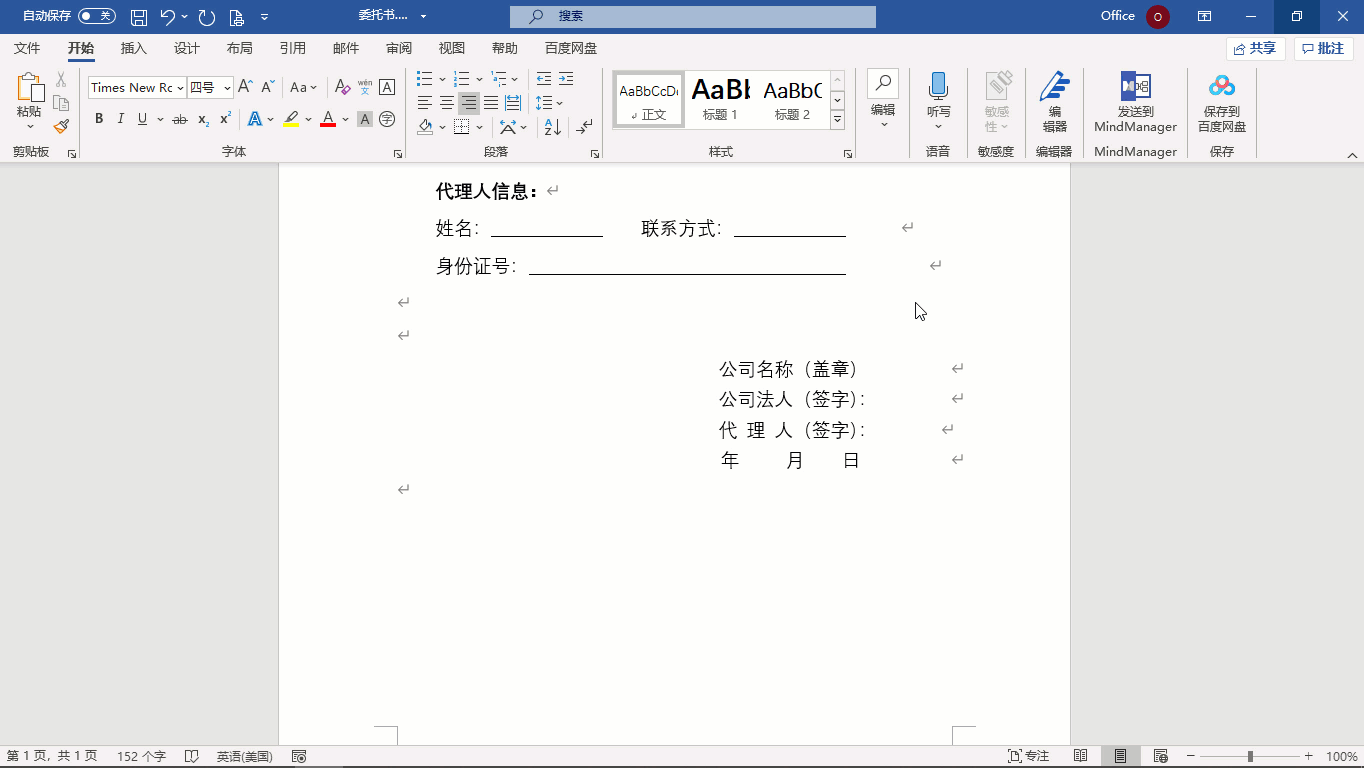This screenshot has width=1364, height=768.
Task: Save the document using the ribbon save icon
Action: point(139,16)
